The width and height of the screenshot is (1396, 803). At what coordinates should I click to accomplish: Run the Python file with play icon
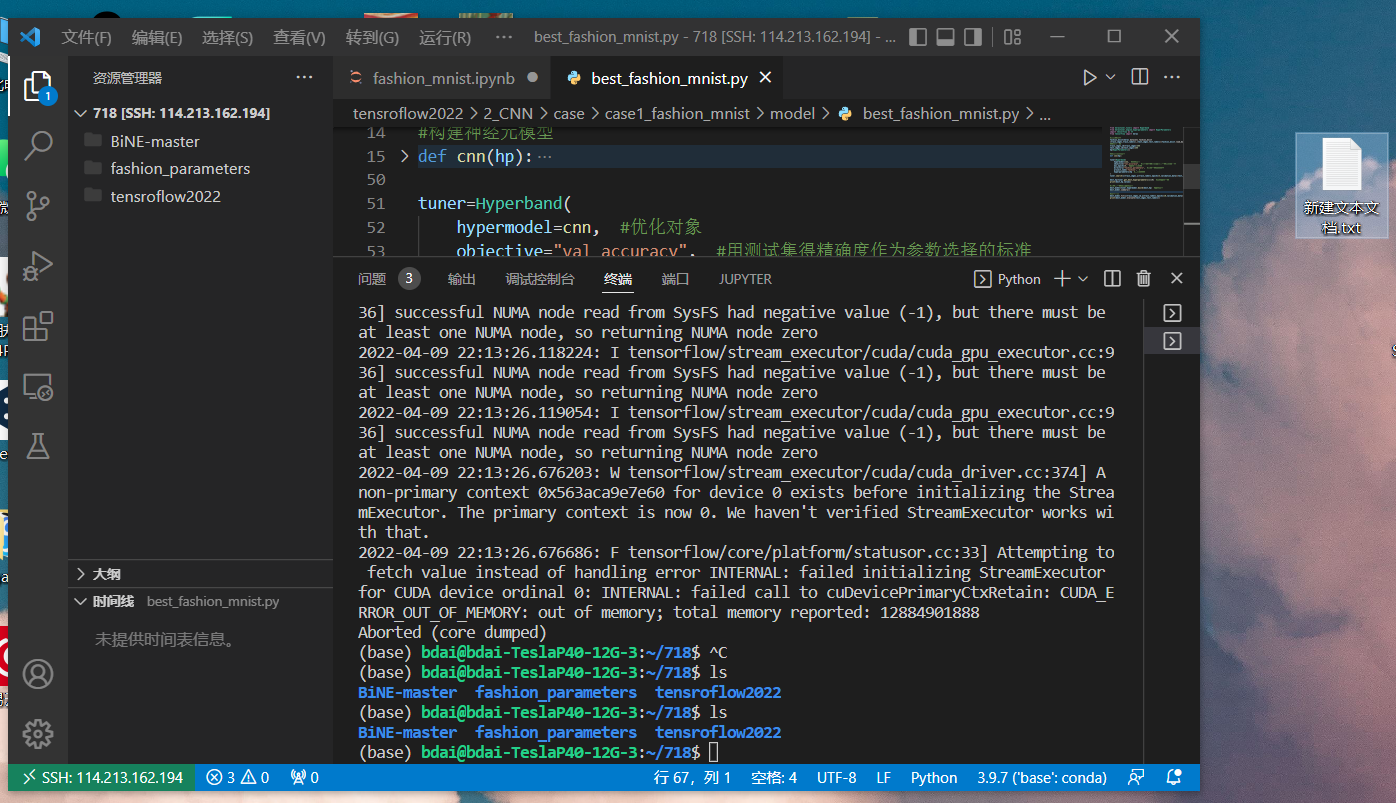click(1089, 77)
